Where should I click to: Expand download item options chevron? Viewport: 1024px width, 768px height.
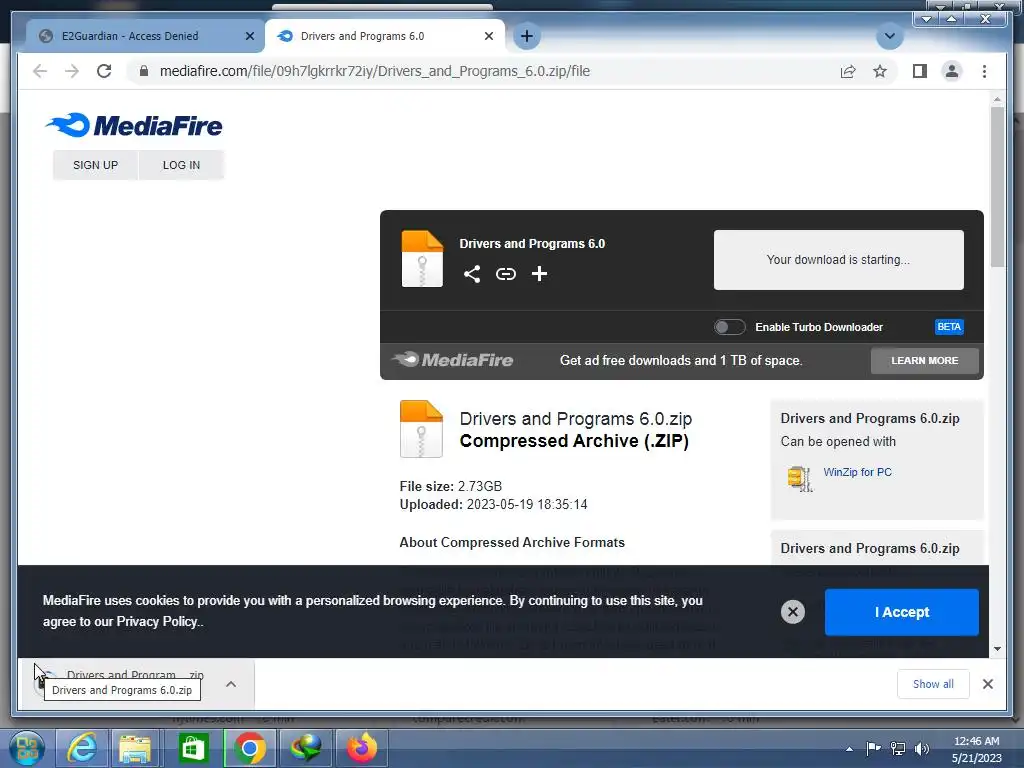(x=231, y=684)
